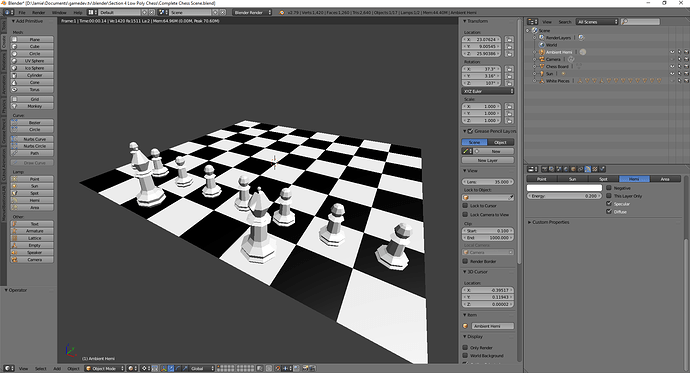The width and height of the screenshot is (690, 373).
Task: Open the Texture properties tab icon
Action: point(595,169)
